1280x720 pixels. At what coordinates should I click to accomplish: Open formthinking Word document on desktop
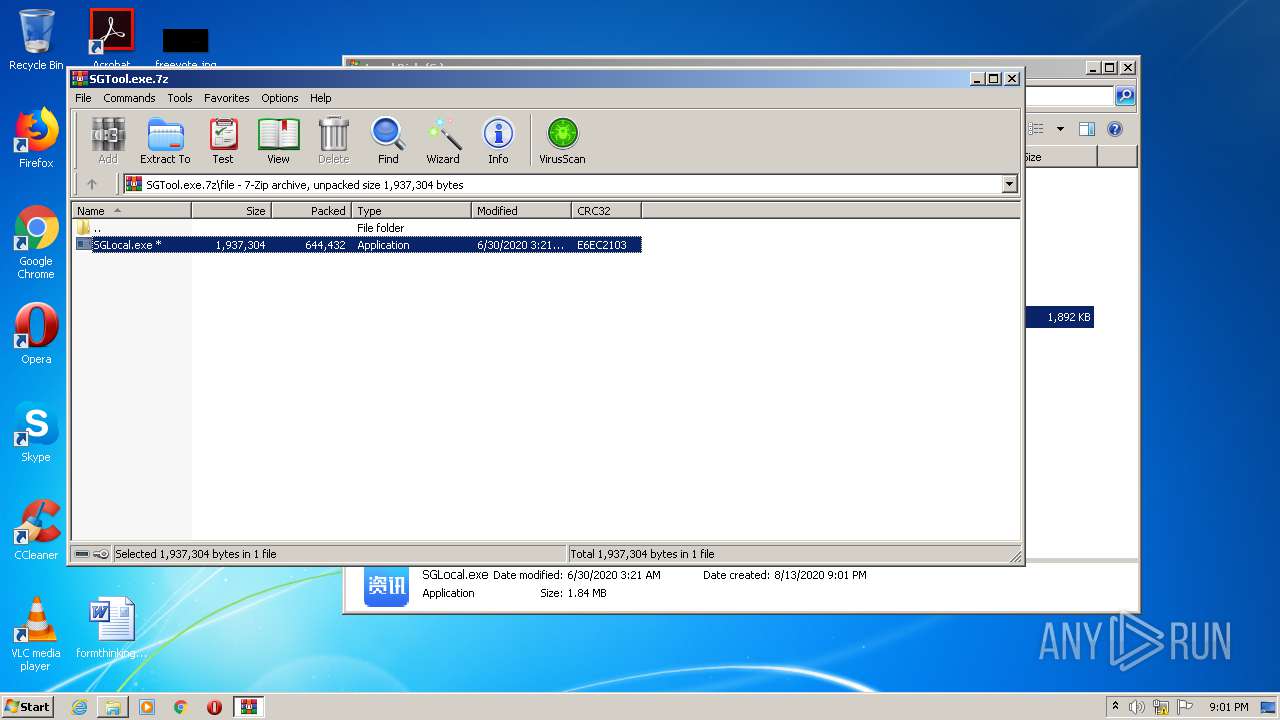click(x=112, y=629)
